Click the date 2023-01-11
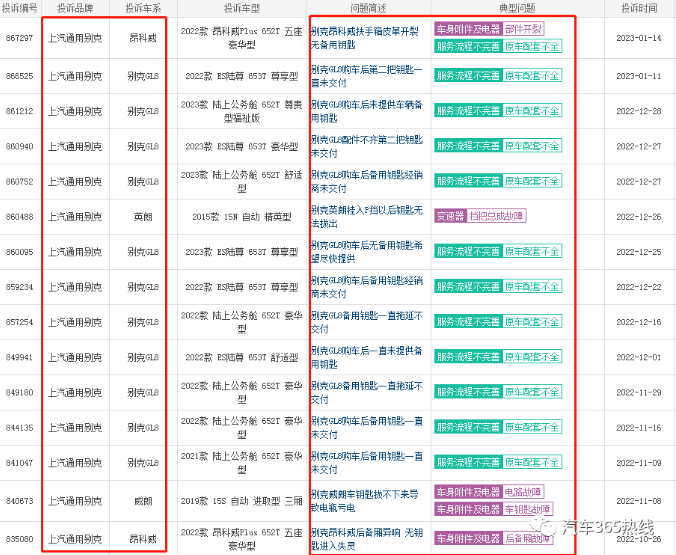 pos(639,76)
